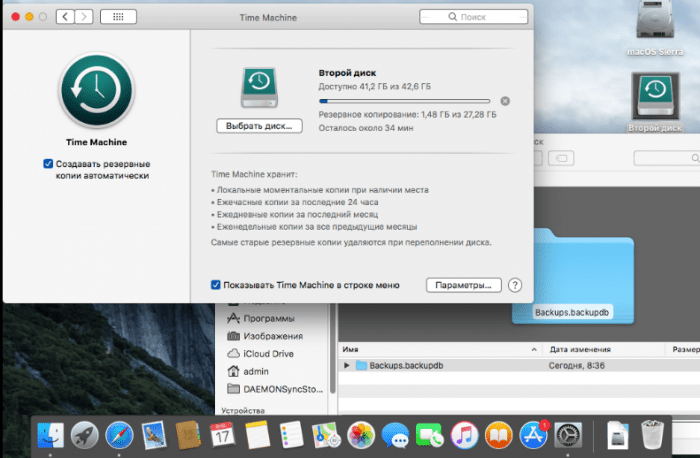Cancel the backup with the X button

tap(505, 101)
